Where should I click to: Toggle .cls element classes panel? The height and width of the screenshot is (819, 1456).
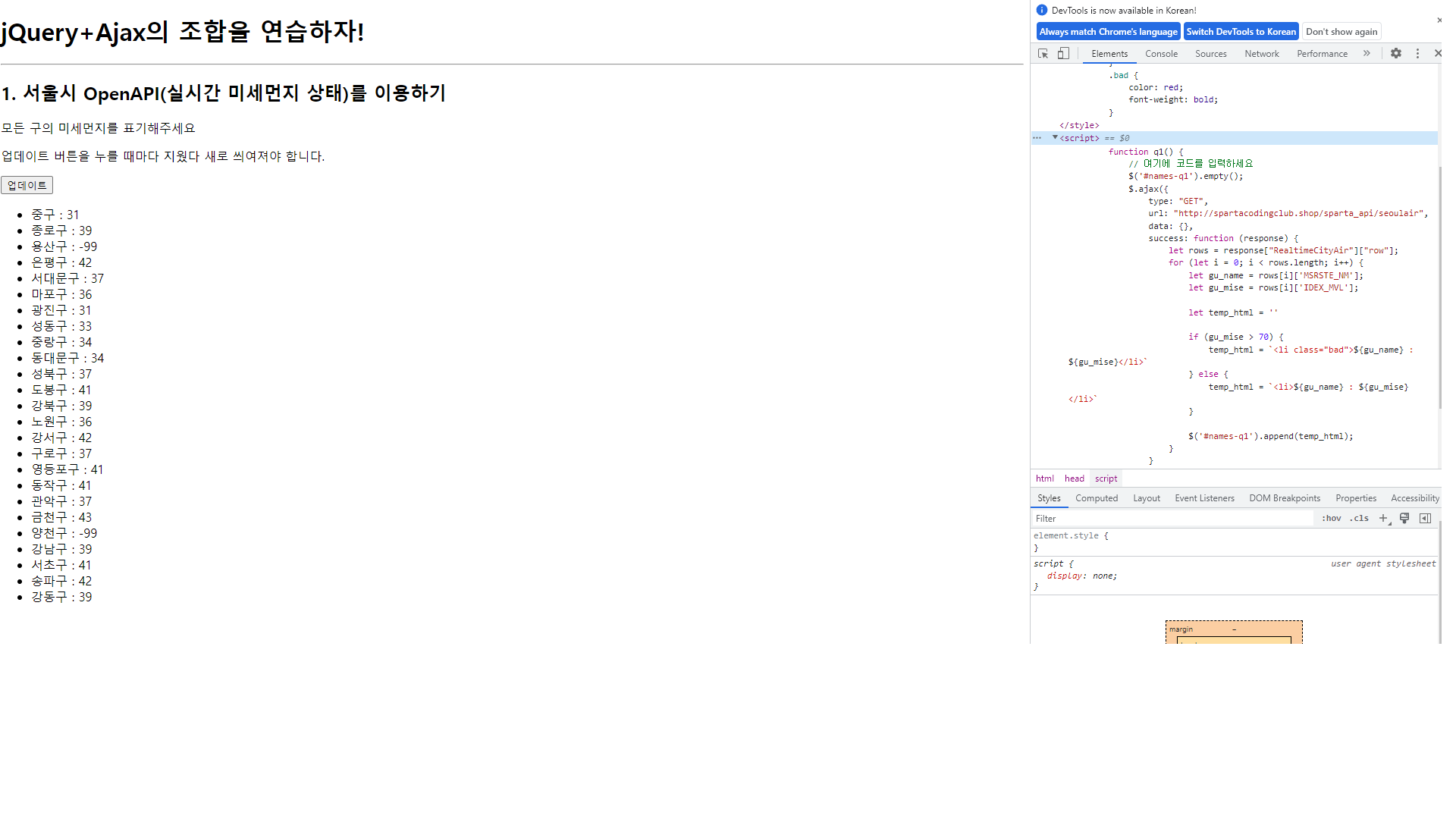(x=1359, y=519)
